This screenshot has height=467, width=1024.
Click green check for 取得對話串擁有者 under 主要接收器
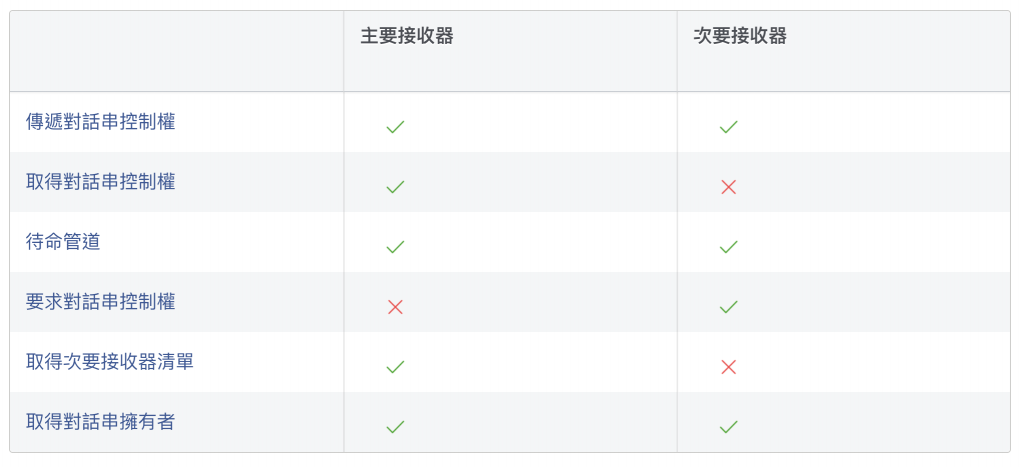395,427
